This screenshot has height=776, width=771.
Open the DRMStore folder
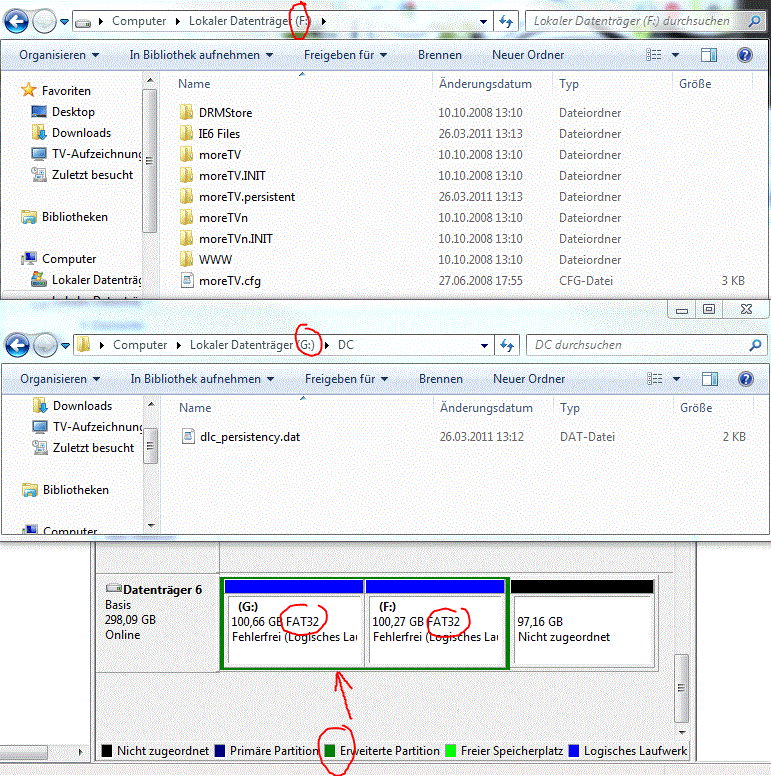coord(225,113)
